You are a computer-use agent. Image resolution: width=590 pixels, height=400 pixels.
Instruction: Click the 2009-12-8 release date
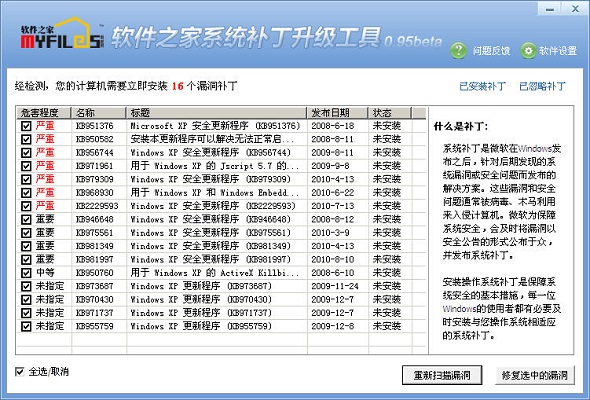pyautogui.click(x=333, y=326)
